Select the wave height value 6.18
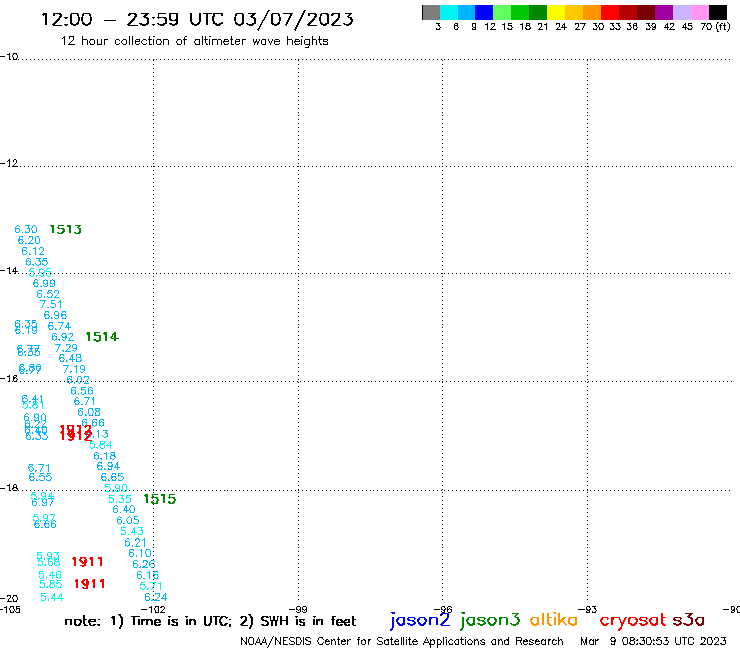The width and height of the screenshot is (740, 650). (x=105, y=456)
